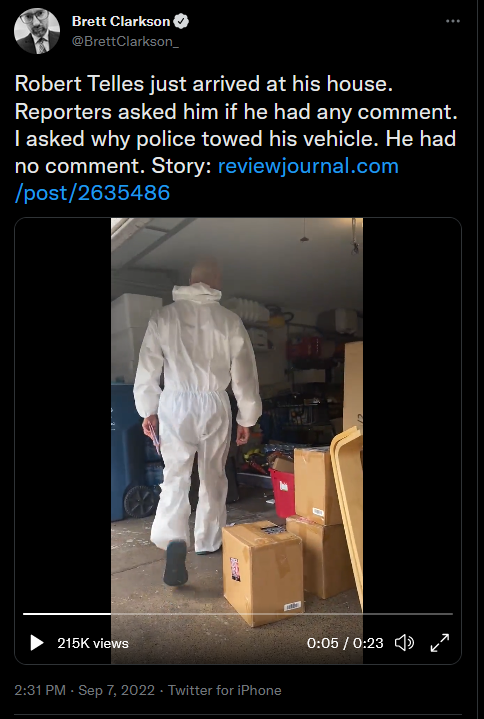This screenshot has height=719, width=484.
Task: Expand the video to fullscreen
Action: 440,643
